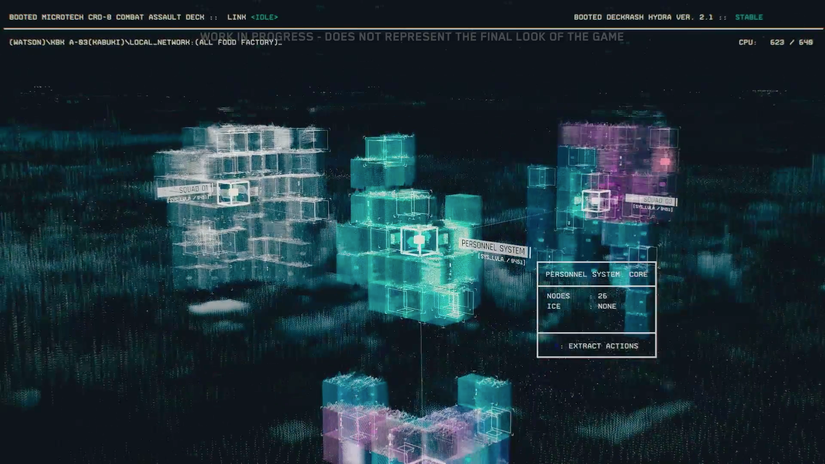Click the SYS.LULA sublabel under Personnel System
Screen dimensions: 825x464
tap(501, 259)
